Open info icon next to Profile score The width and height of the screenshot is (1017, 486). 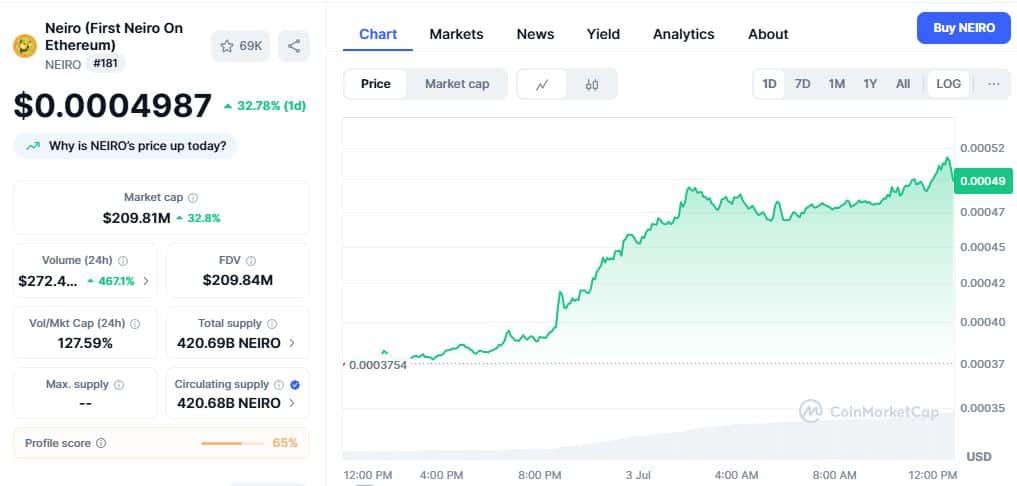101,443
